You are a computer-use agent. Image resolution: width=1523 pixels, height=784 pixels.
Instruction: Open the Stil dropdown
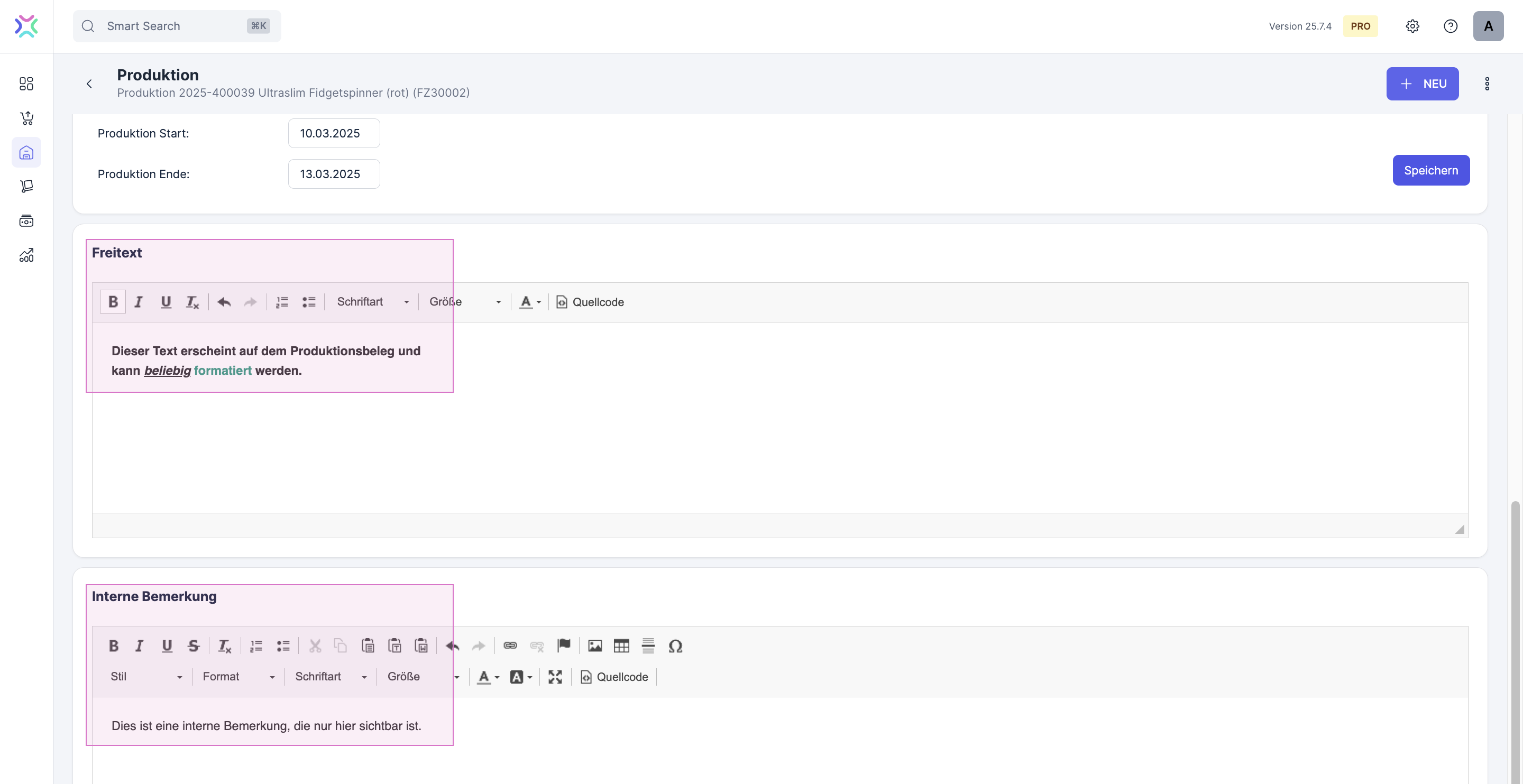[x=145, y=676]
